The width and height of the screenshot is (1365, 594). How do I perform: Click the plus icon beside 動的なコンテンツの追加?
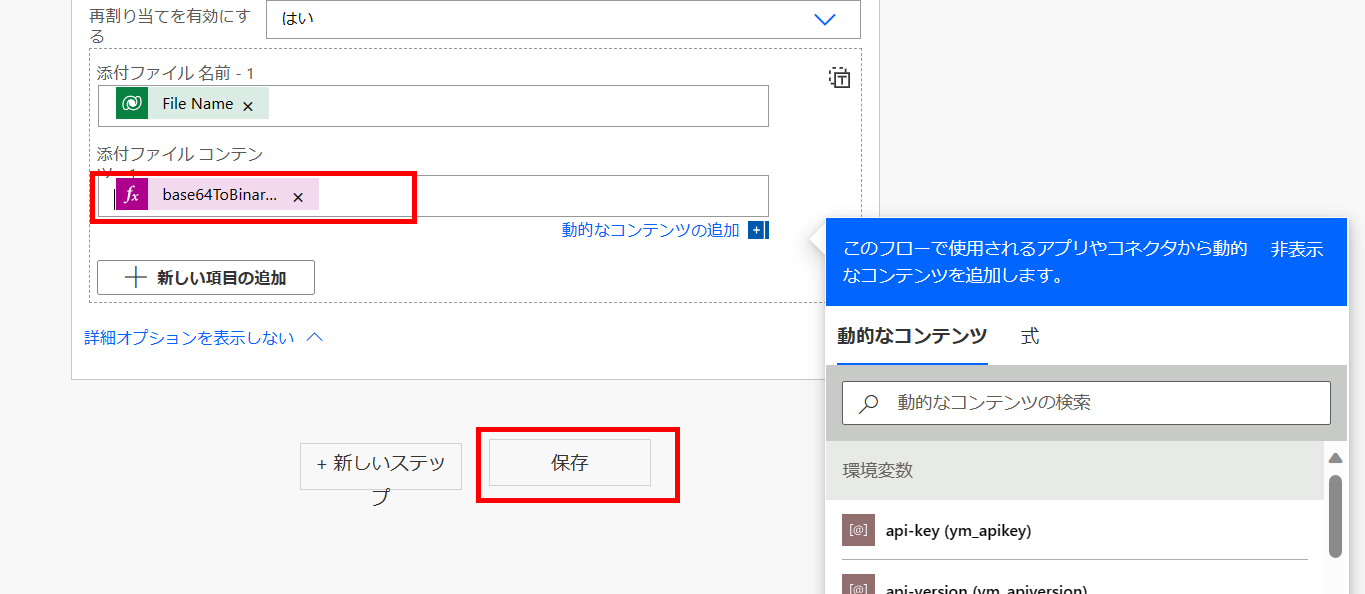757,230
